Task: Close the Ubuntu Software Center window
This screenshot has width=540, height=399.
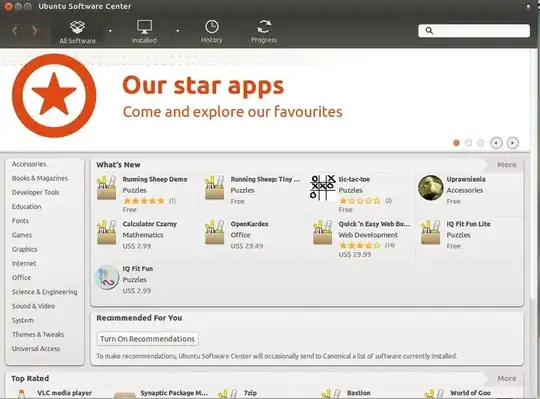Action: (8, 7)
